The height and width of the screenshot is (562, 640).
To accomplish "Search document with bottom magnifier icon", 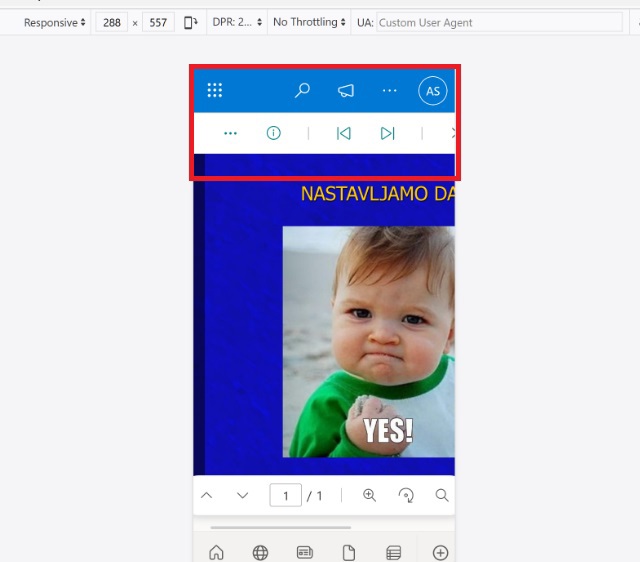I will click(442, 495).
